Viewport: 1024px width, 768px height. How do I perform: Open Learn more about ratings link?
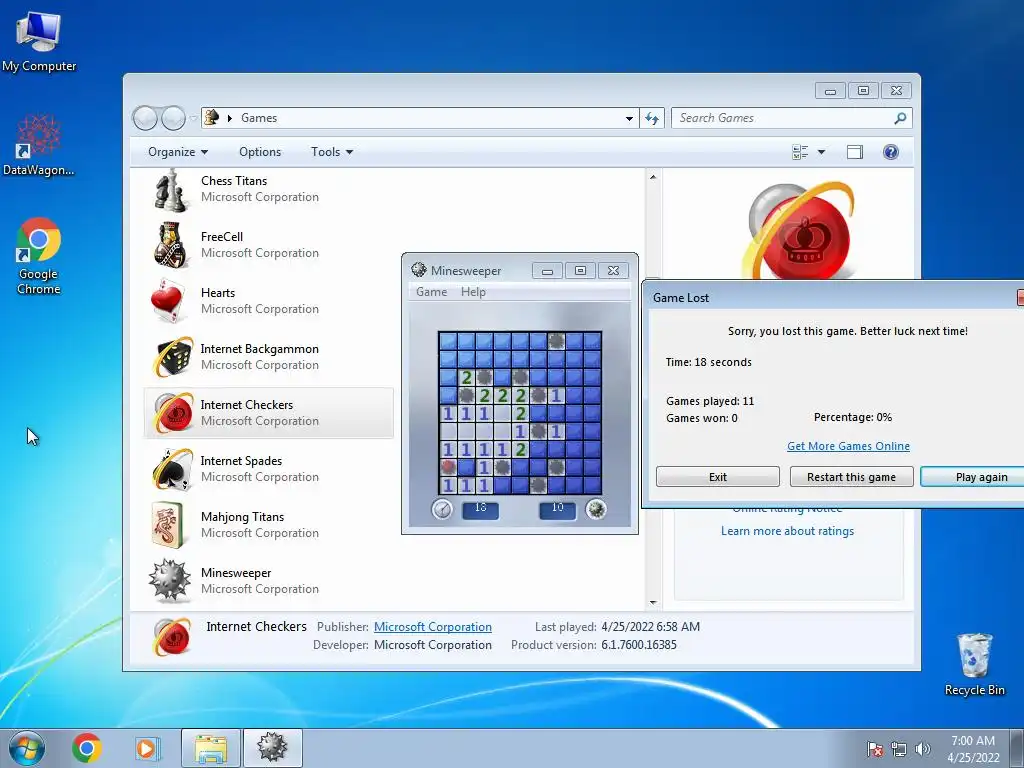pos(787,531)
